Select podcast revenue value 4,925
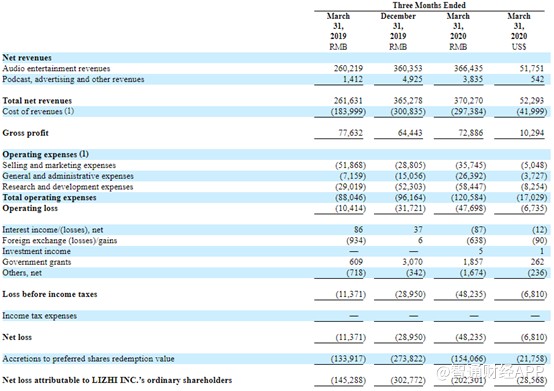This screenshot has height=391, width=554. click(412, 79)
